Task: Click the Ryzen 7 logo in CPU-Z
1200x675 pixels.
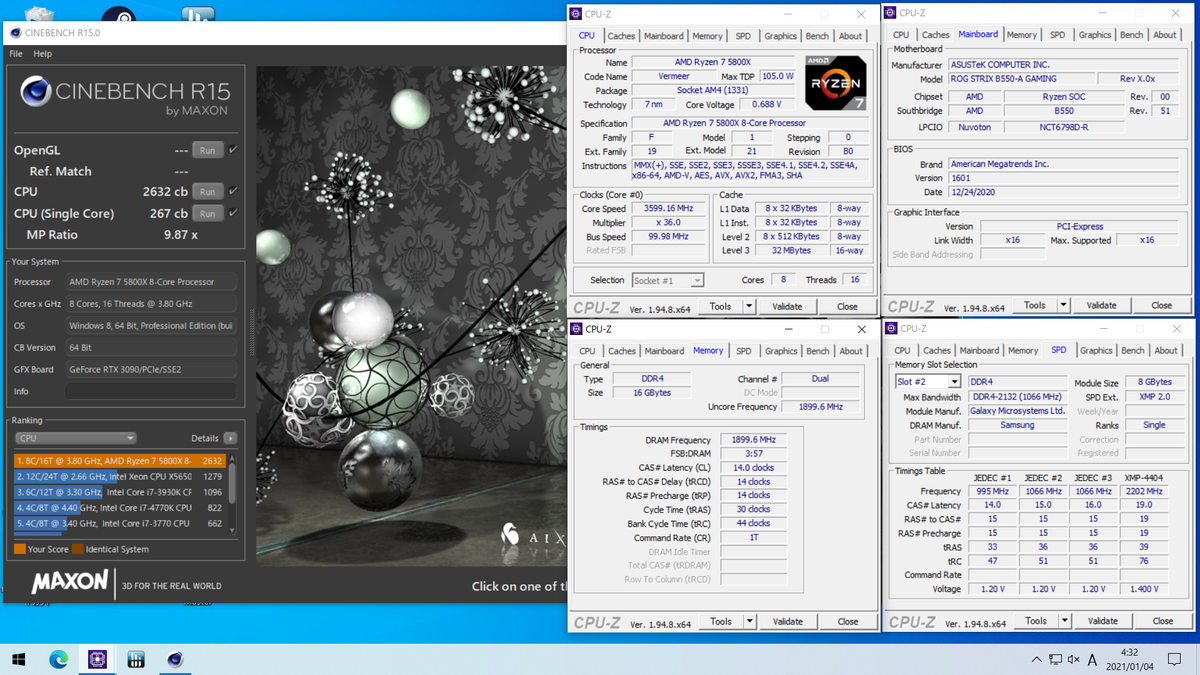Action: pos(835,84)
